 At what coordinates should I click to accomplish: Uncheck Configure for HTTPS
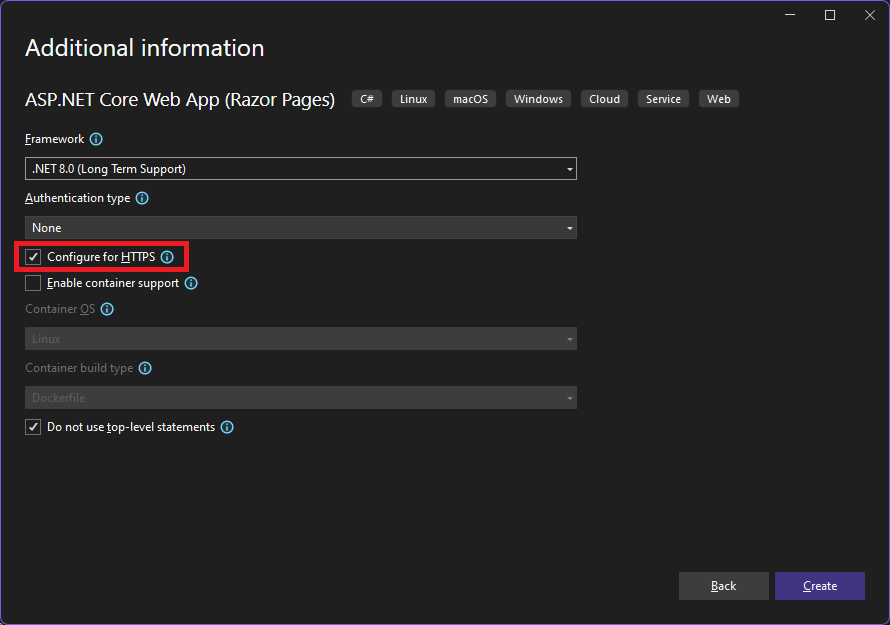(33, 257)
